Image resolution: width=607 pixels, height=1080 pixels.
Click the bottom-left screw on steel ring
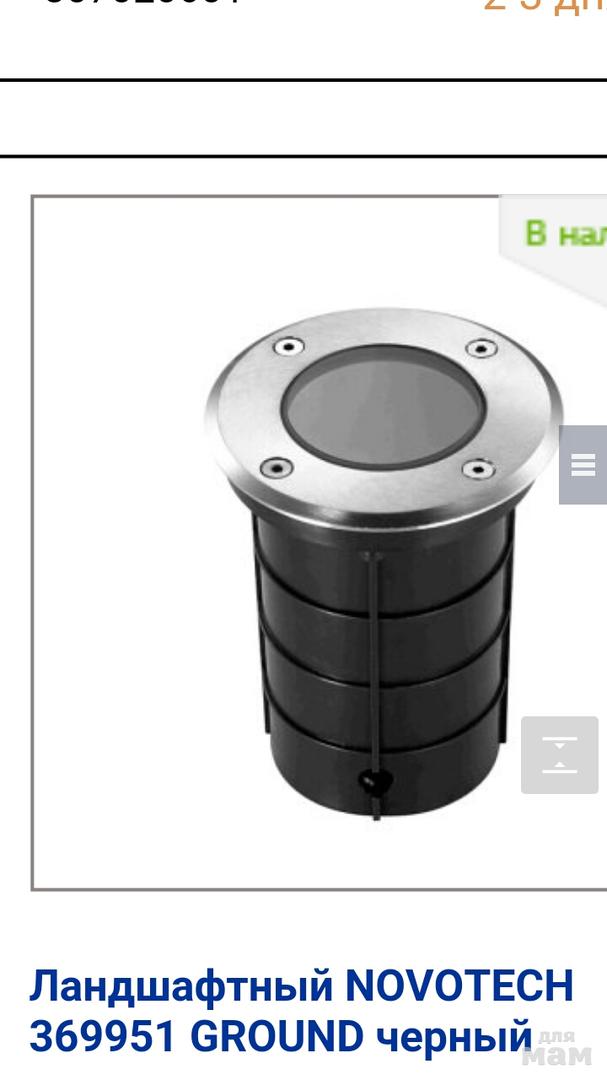click(277, 468)
